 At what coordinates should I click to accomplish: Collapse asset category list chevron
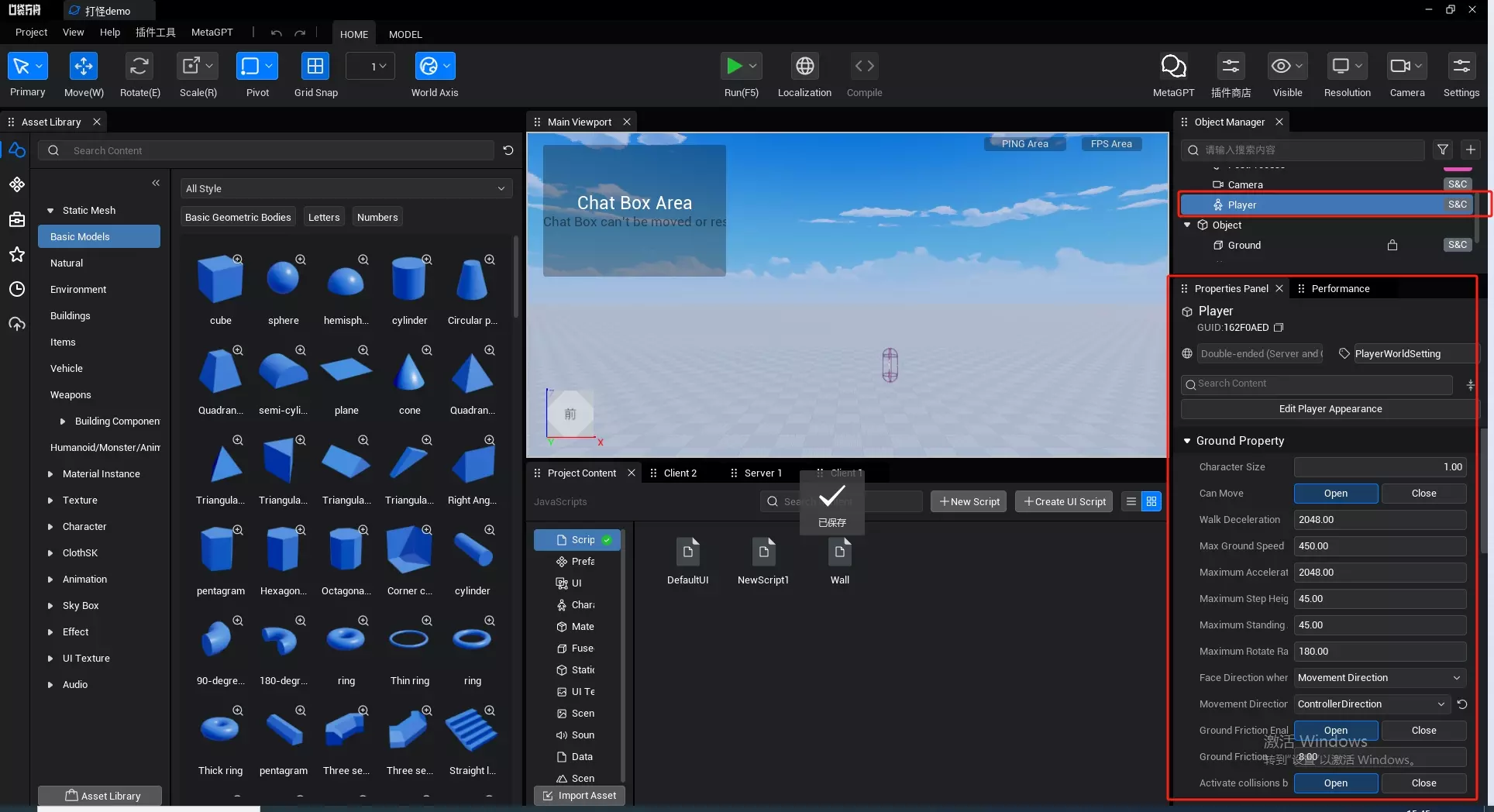[156, 183]
